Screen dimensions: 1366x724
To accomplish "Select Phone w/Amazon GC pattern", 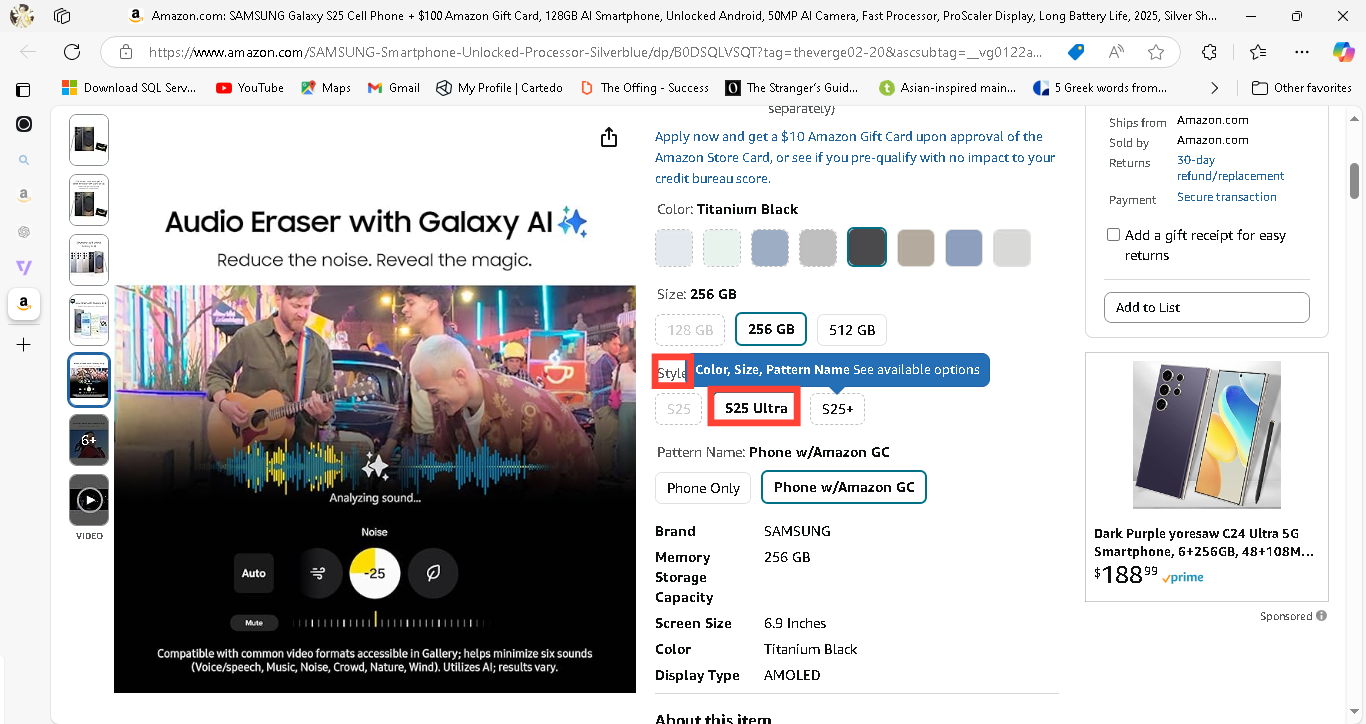I will (844, 487).
